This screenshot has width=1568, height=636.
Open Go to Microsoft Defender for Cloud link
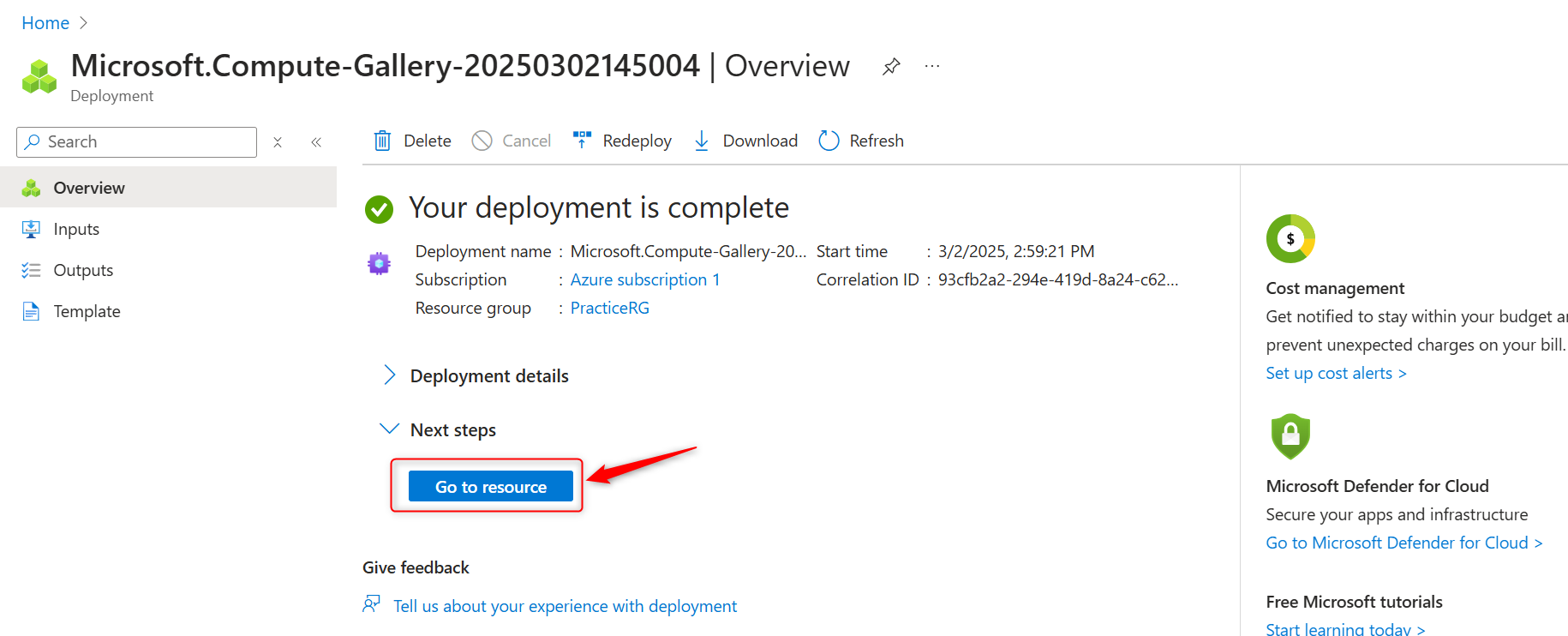1404,543
